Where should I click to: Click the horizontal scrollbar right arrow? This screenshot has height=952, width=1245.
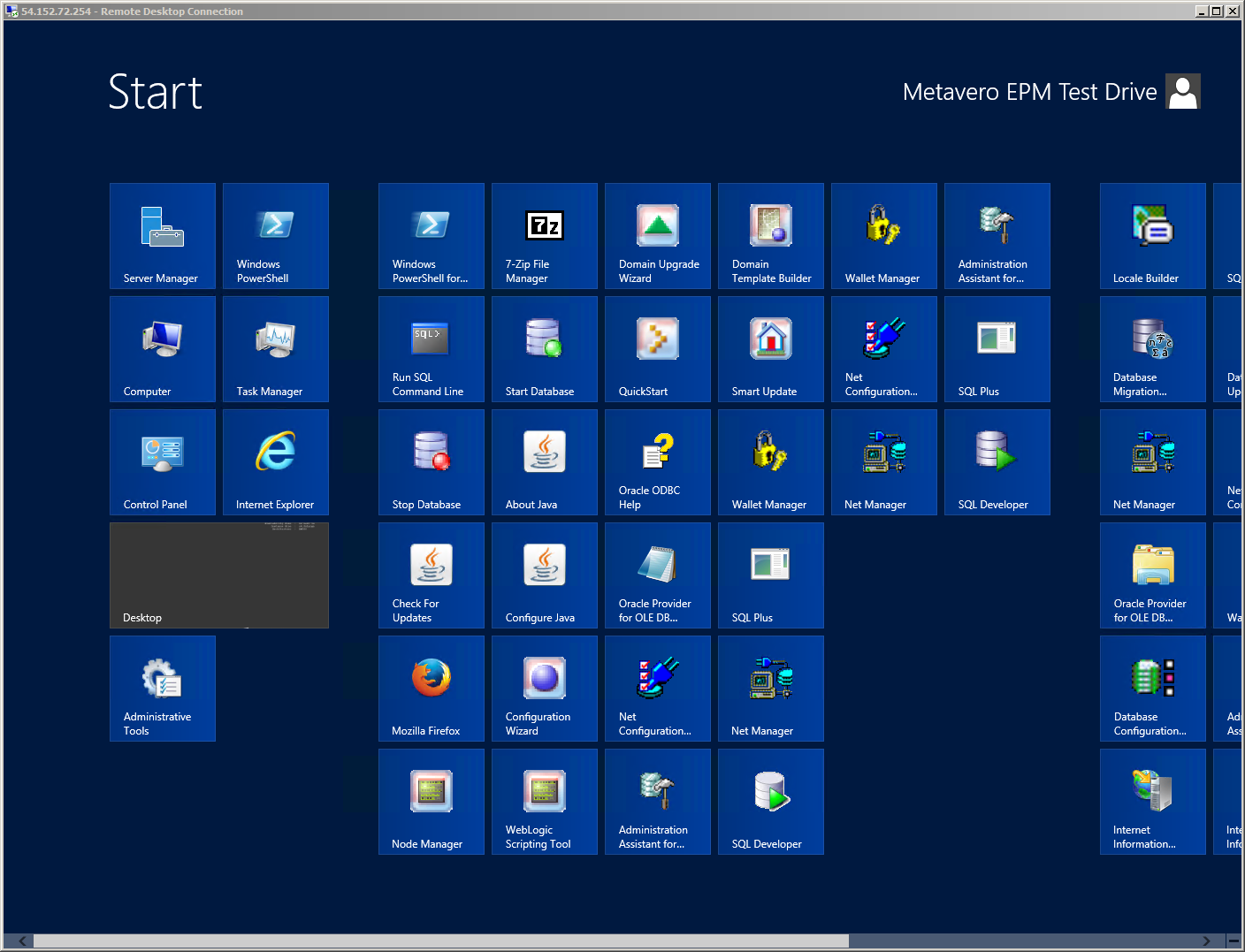pyautogui.click(x=1207, y=941)
